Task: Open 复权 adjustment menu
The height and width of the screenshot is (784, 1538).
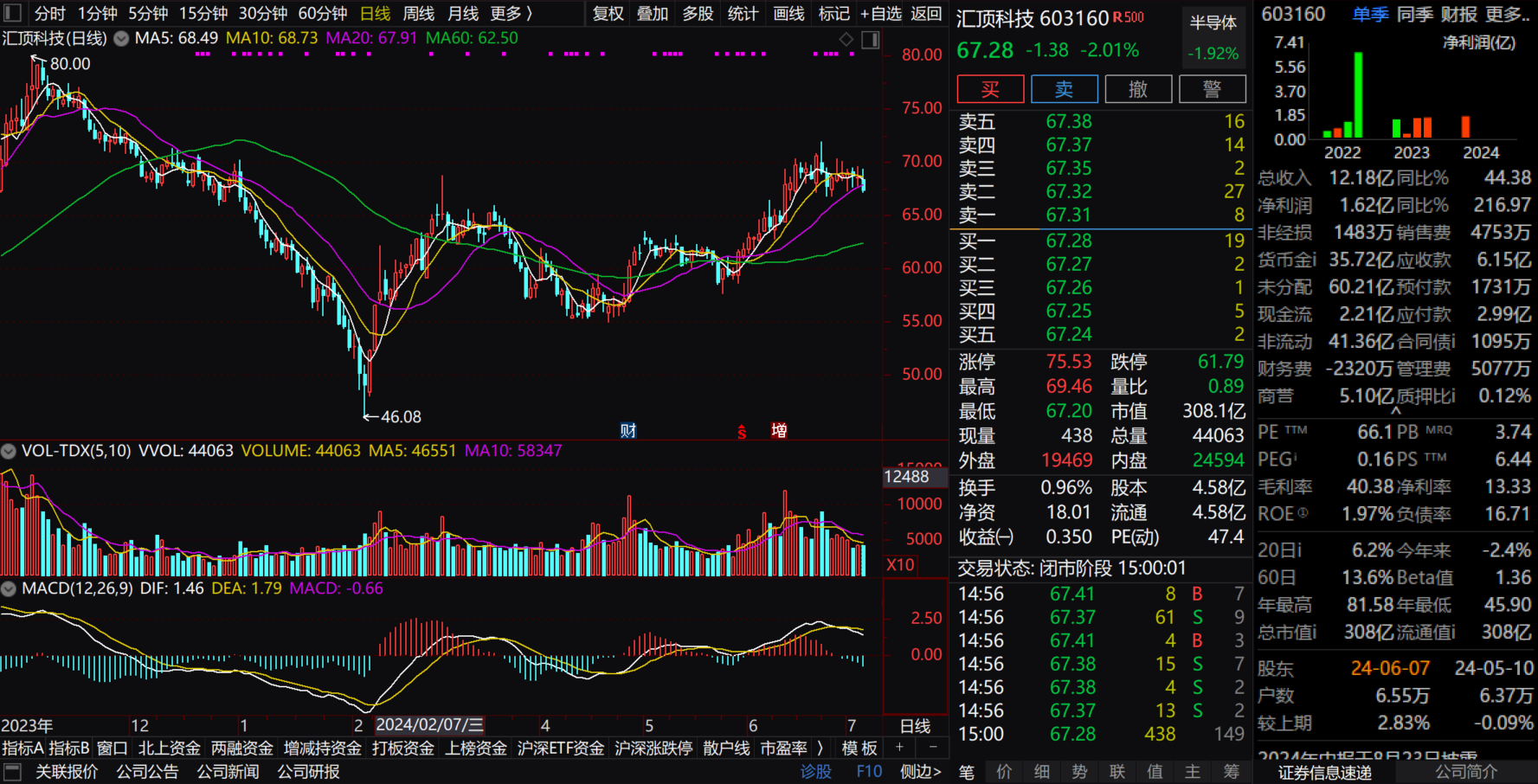Action: (608, 14)
